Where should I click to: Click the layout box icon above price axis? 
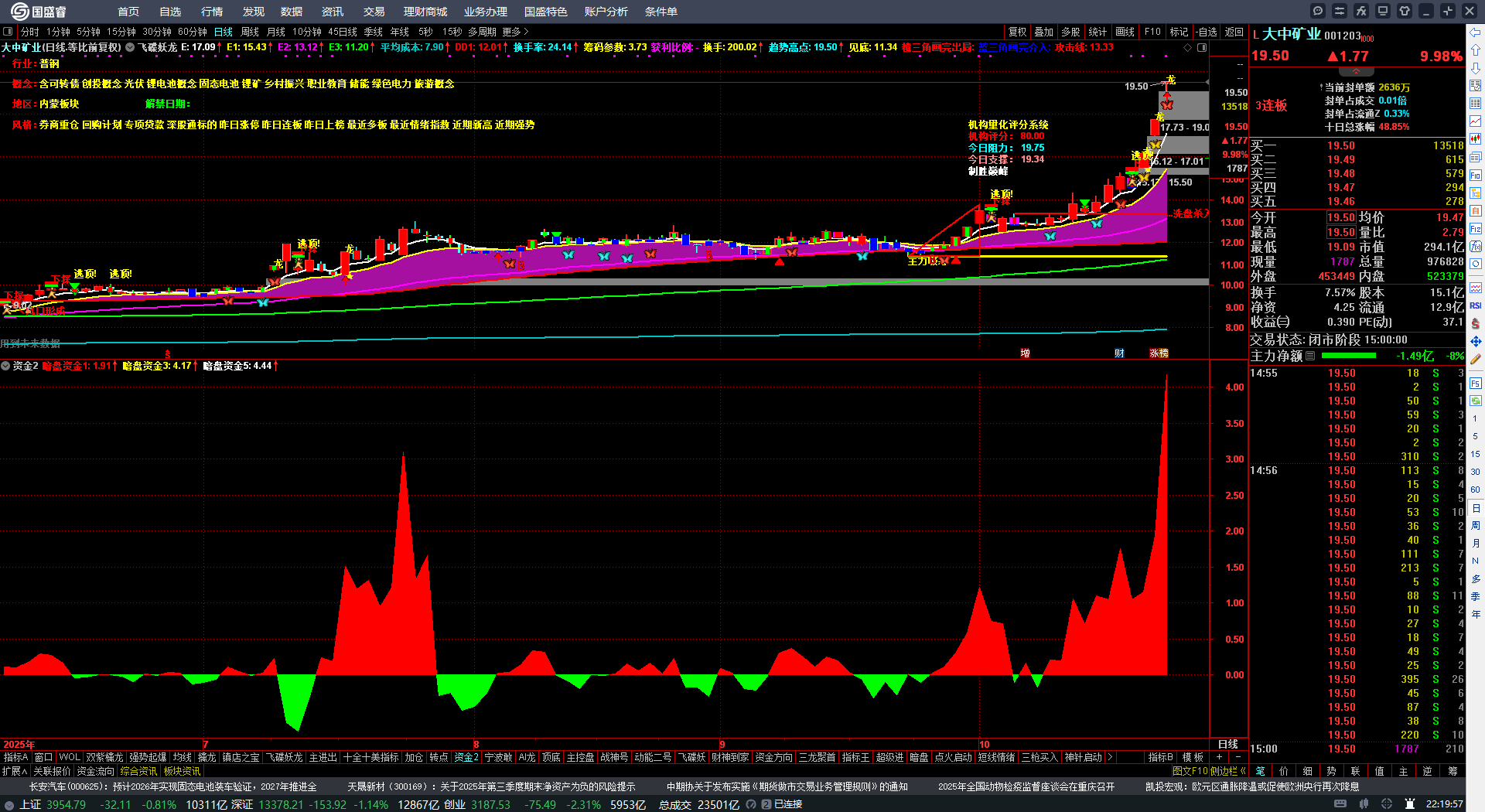point(1202,47)
